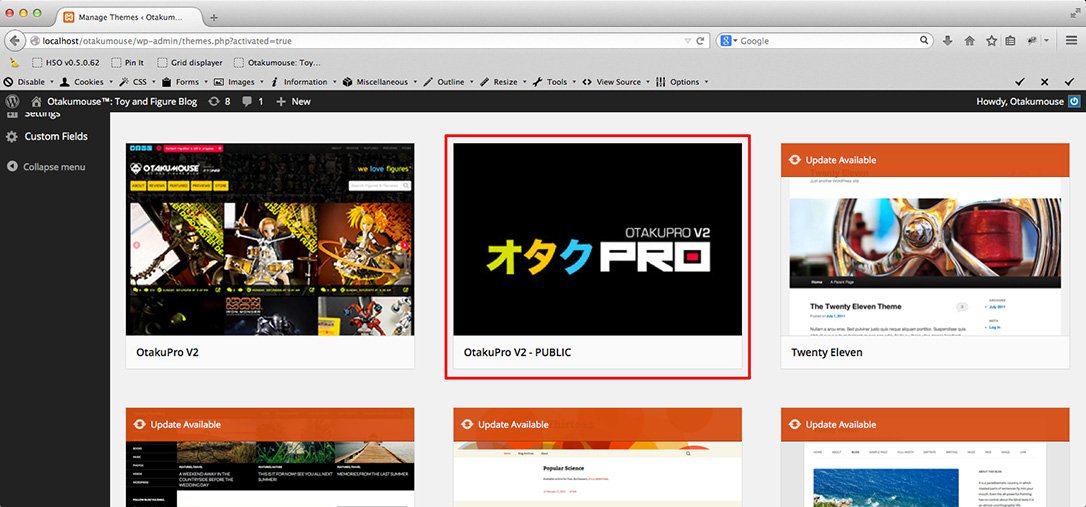Click the X status icon on Web Developer toolbar
This screenshot has width=1086, height=507.
(x=1044, y=82)
